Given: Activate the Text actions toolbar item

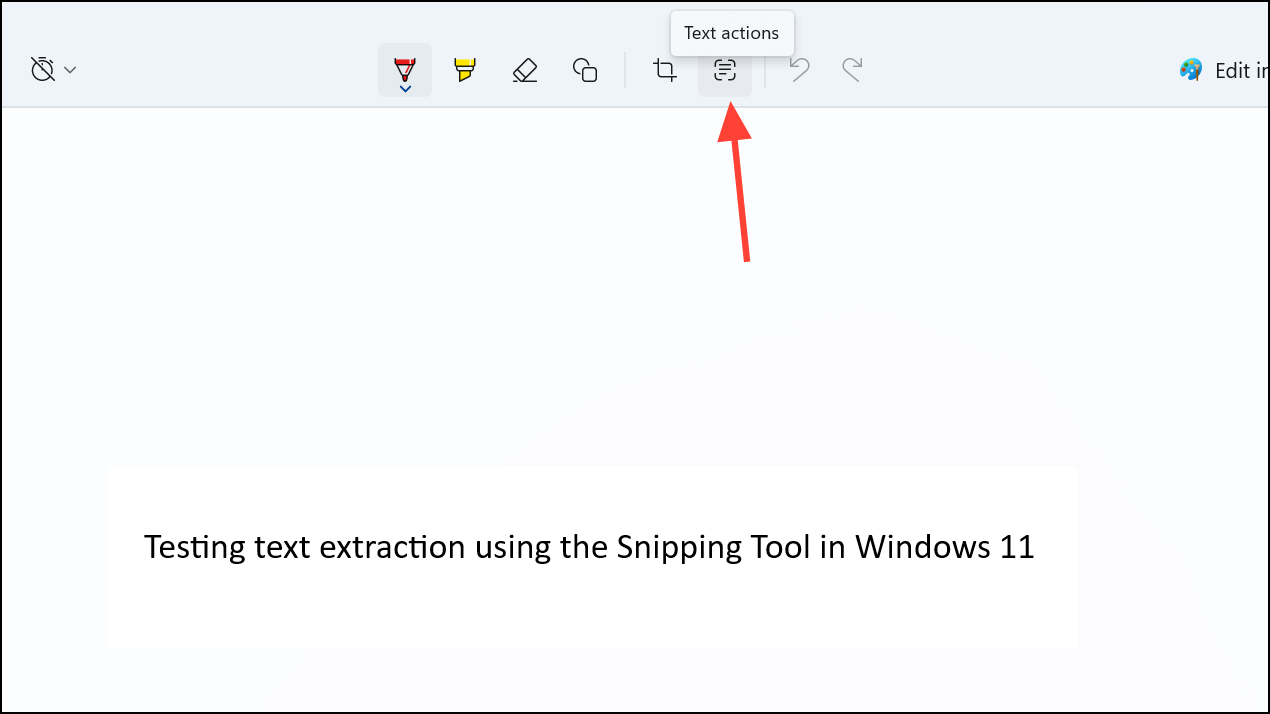Looking at the screenshot, I should pyautogui.click(x=724, y=70).
